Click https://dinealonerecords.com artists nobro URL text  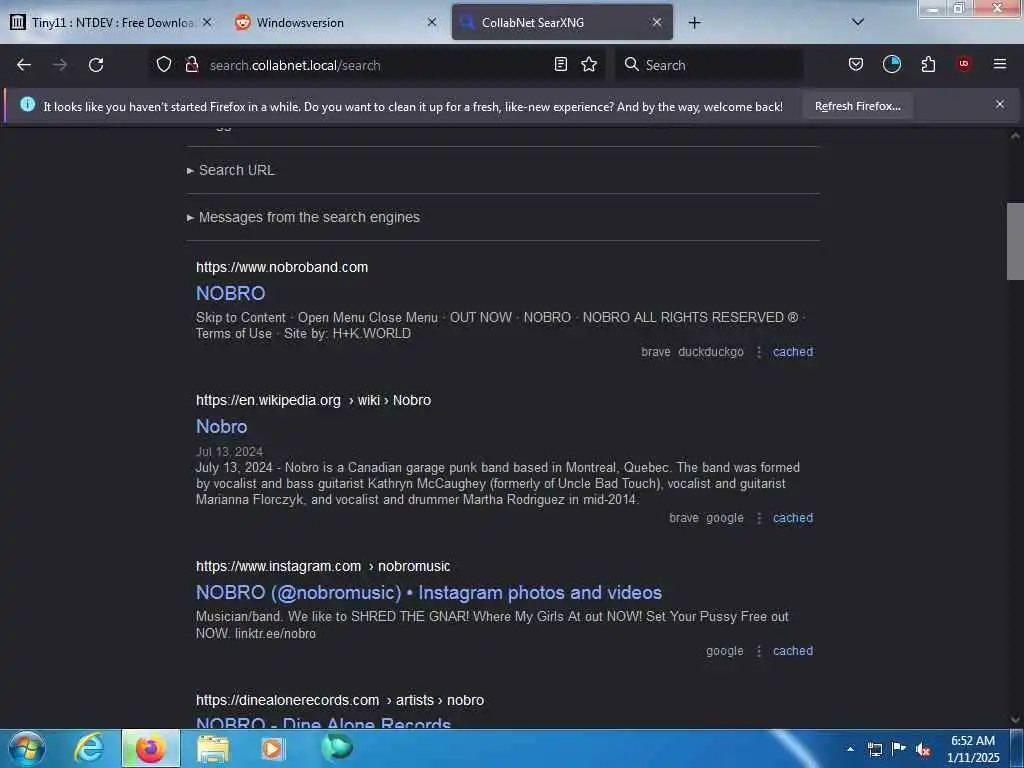pyautogui.click(x=340, y=700)
